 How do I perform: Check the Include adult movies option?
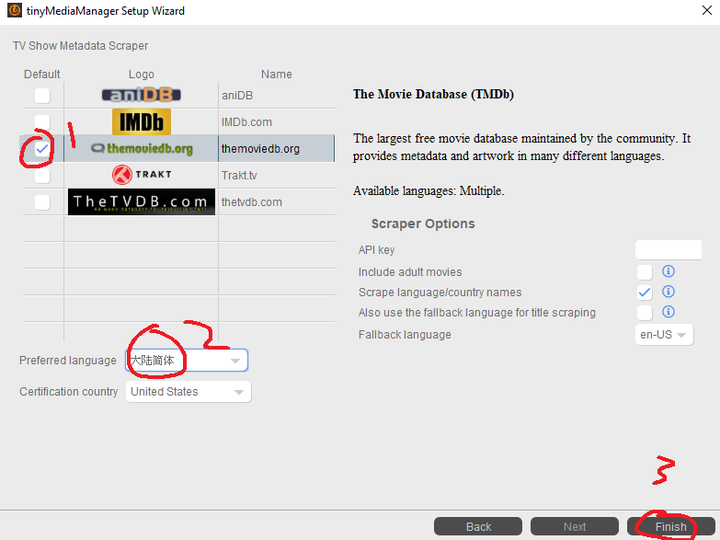[x=645, y=272]
